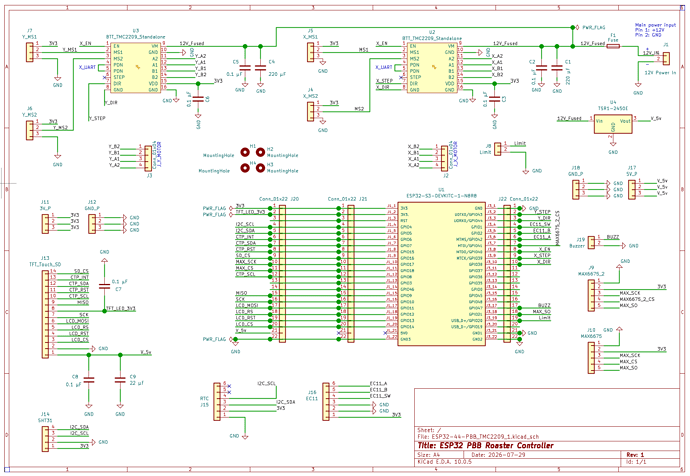Click the File name line in title block
This screenshot has height=476, width=690.
click(x=479, y=436)
